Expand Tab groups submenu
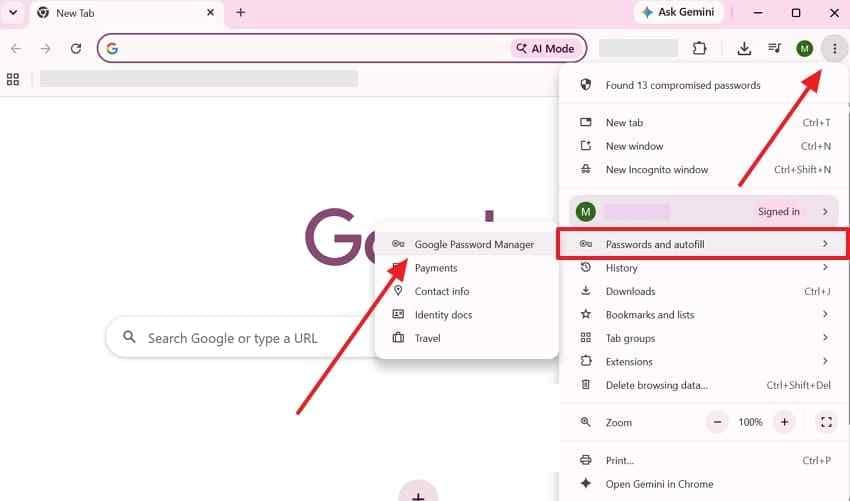 703,338
